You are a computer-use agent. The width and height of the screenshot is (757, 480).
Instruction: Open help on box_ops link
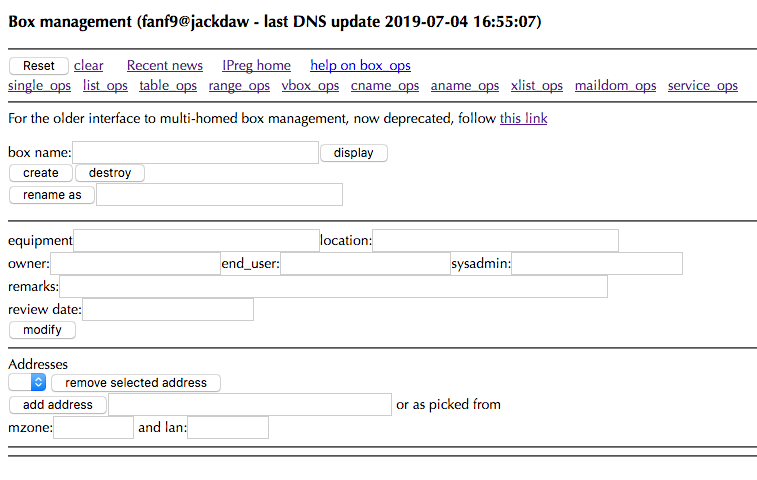tap(360, 66)
